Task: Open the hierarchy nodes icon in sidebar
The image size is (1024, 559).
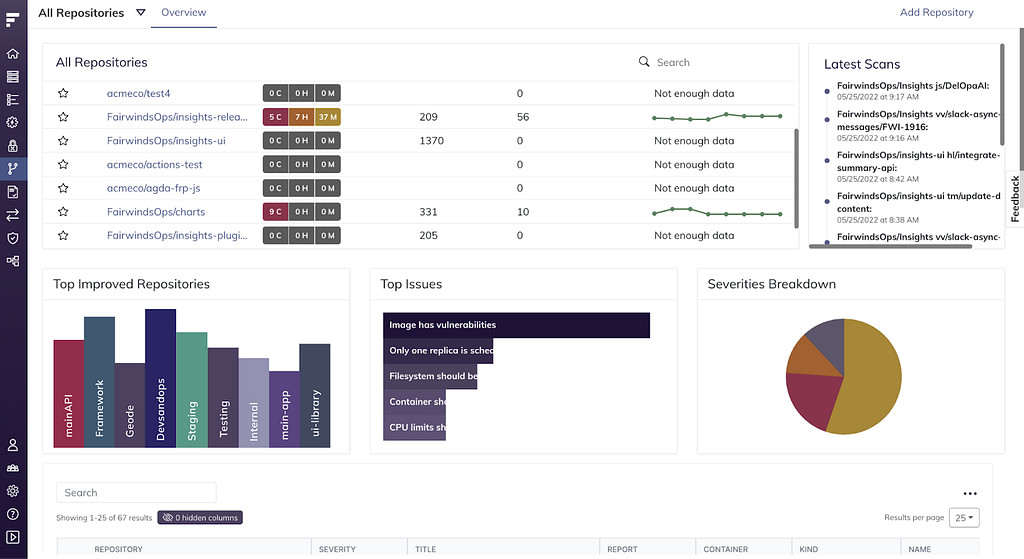Action: [12, 261]
